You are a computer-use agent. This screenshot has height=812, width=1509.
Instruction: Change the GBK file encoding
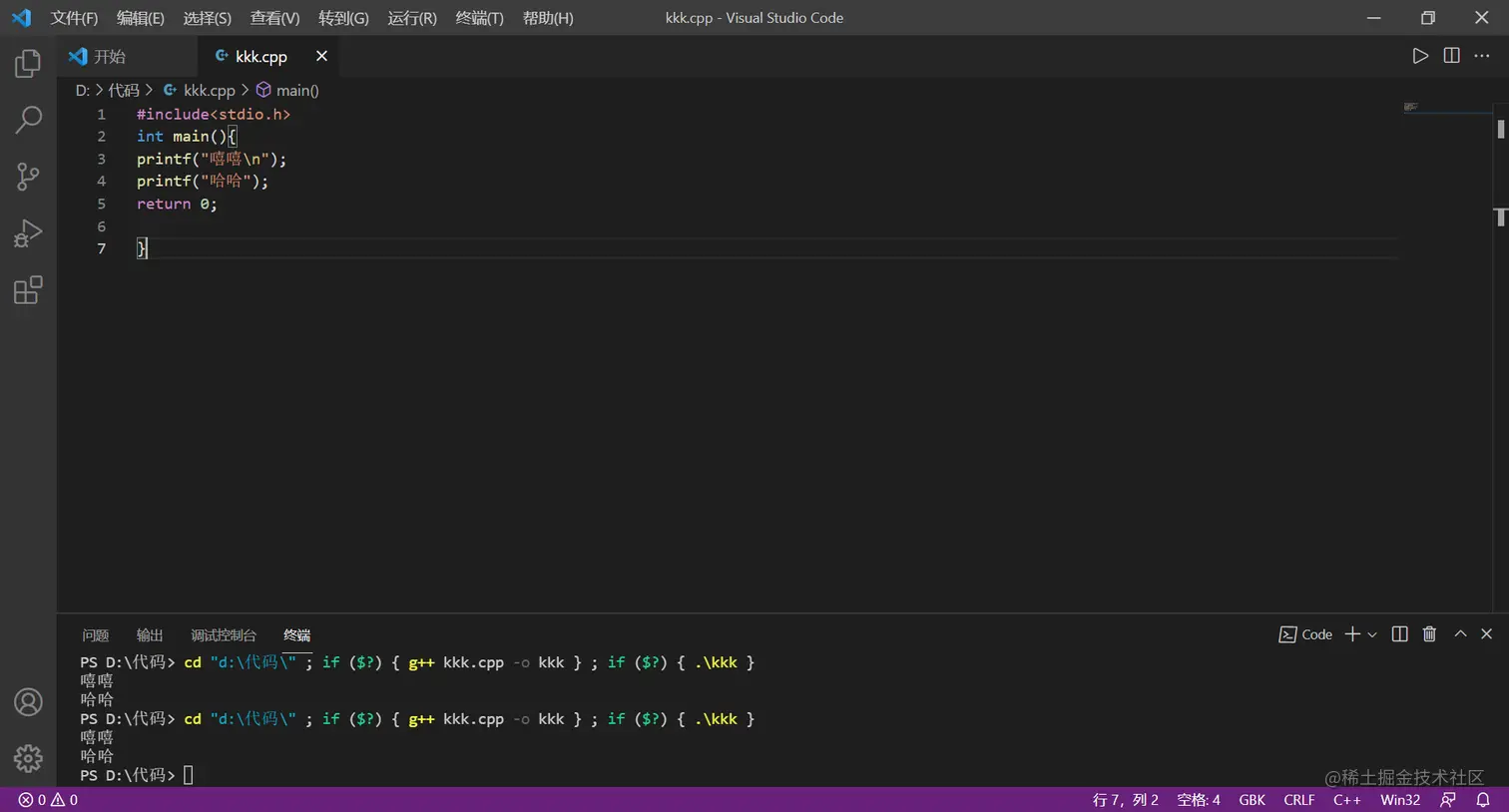point(1252,799)
